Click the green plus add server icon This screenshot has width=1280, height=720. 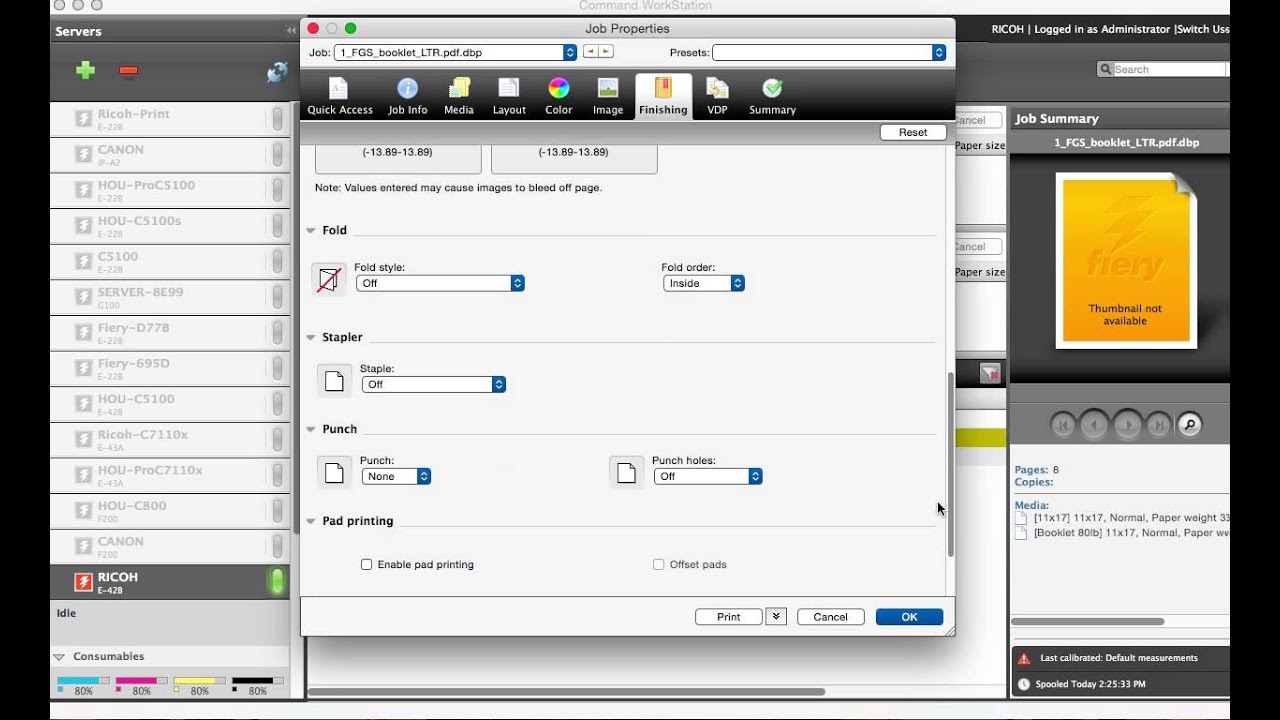click(x=85, y=70)
